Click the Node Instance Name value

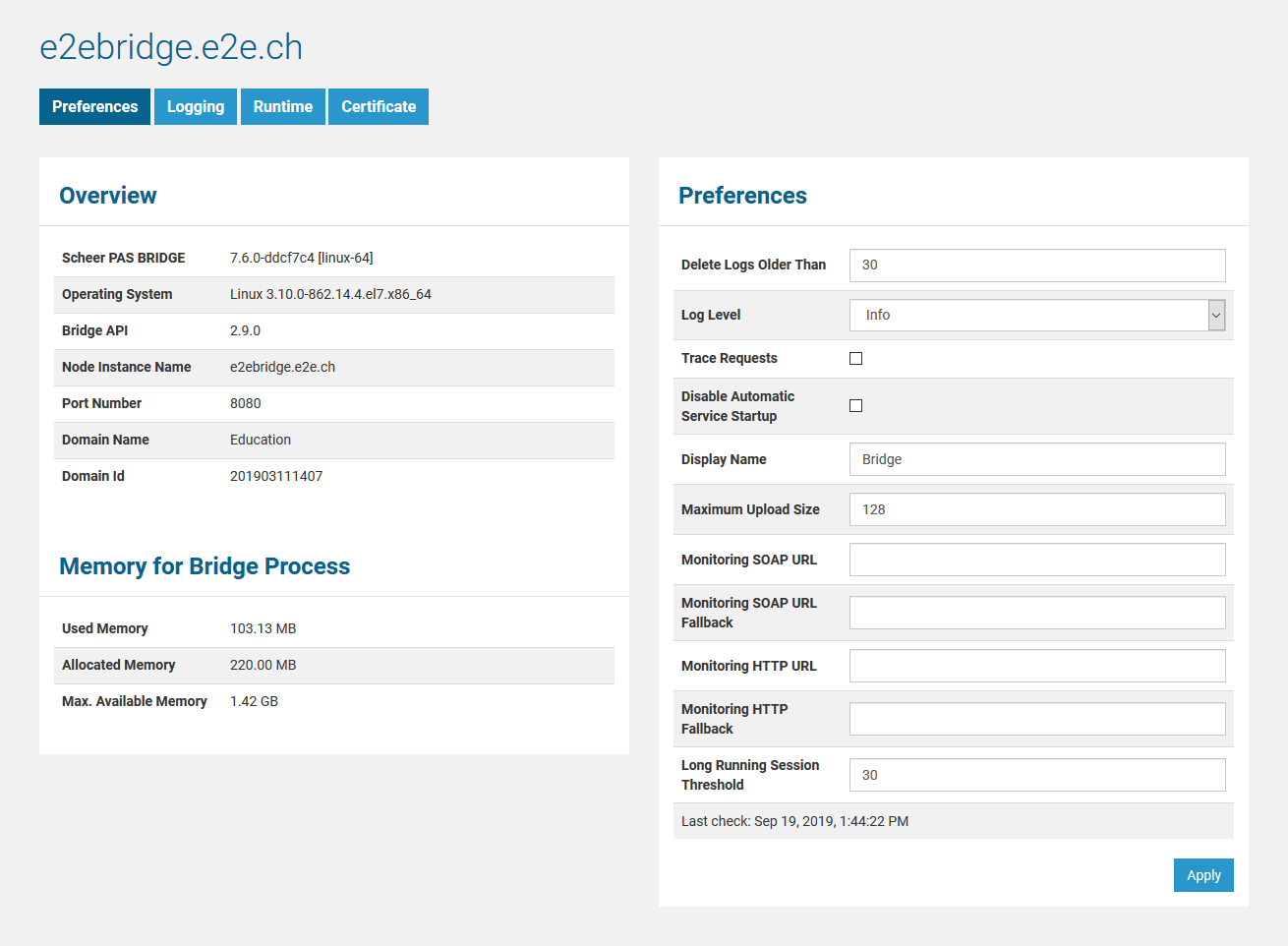tap(282, 367)
